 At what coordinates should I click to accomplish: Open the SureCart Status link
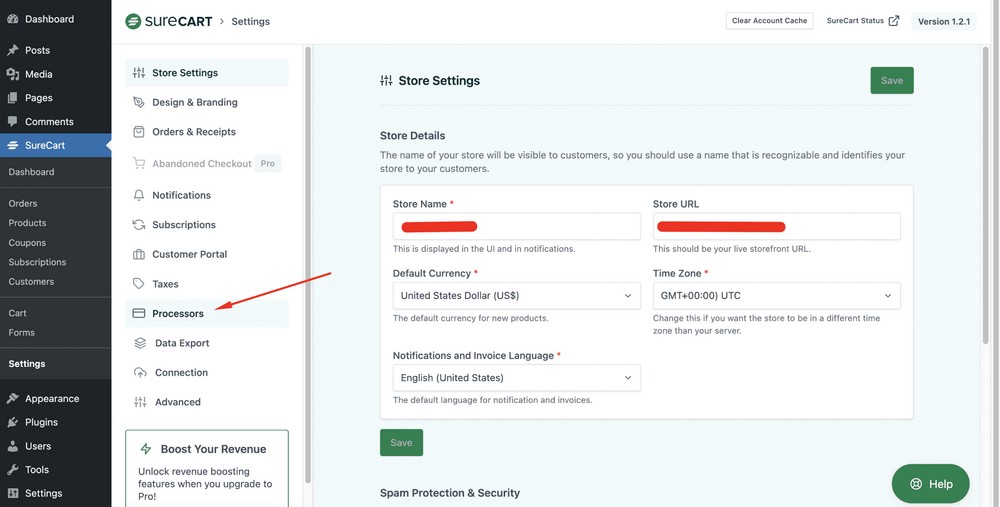click(862, 21)
